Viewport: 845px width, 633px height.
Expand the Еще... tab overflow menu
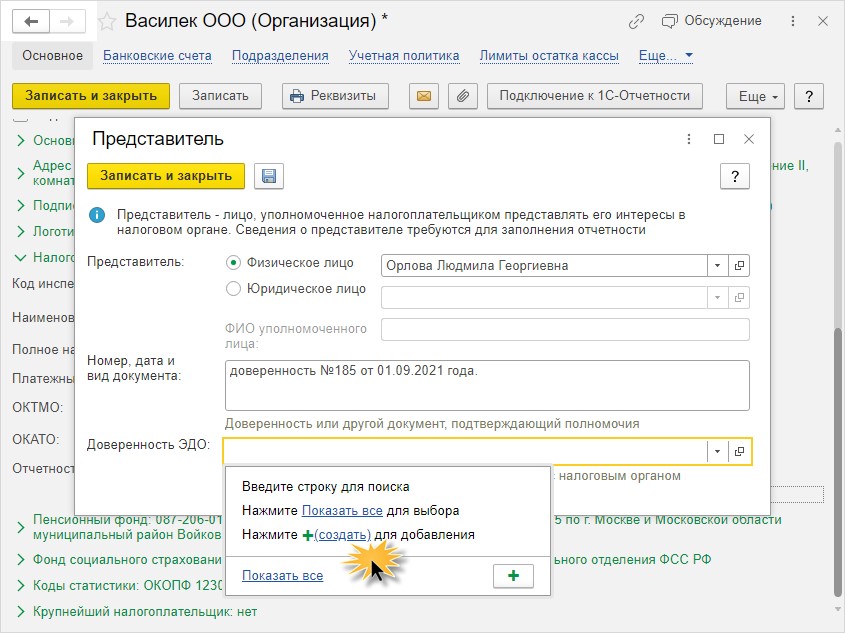click(666, 55)
